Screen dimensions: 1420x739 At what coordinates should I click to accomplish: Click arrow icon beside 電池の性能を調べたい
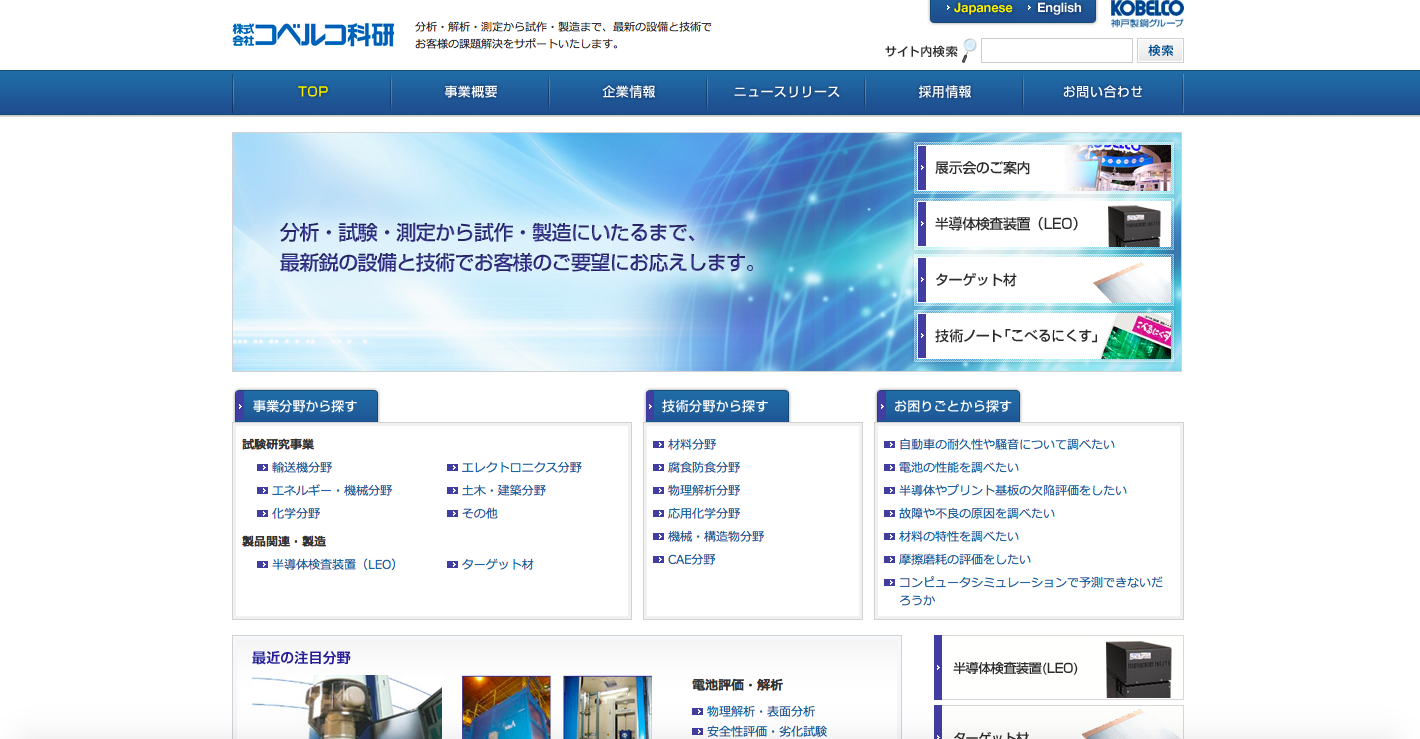890,468
